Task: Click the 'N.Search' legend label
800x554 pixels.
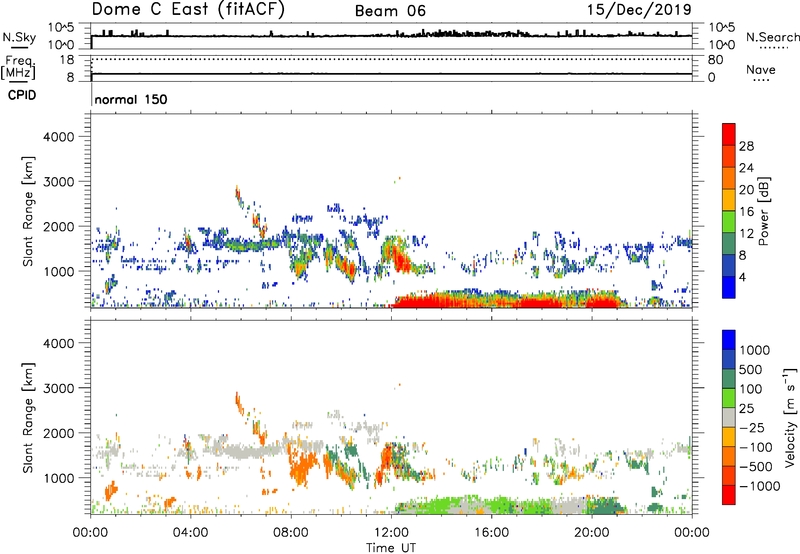Action: click(773, 37)
